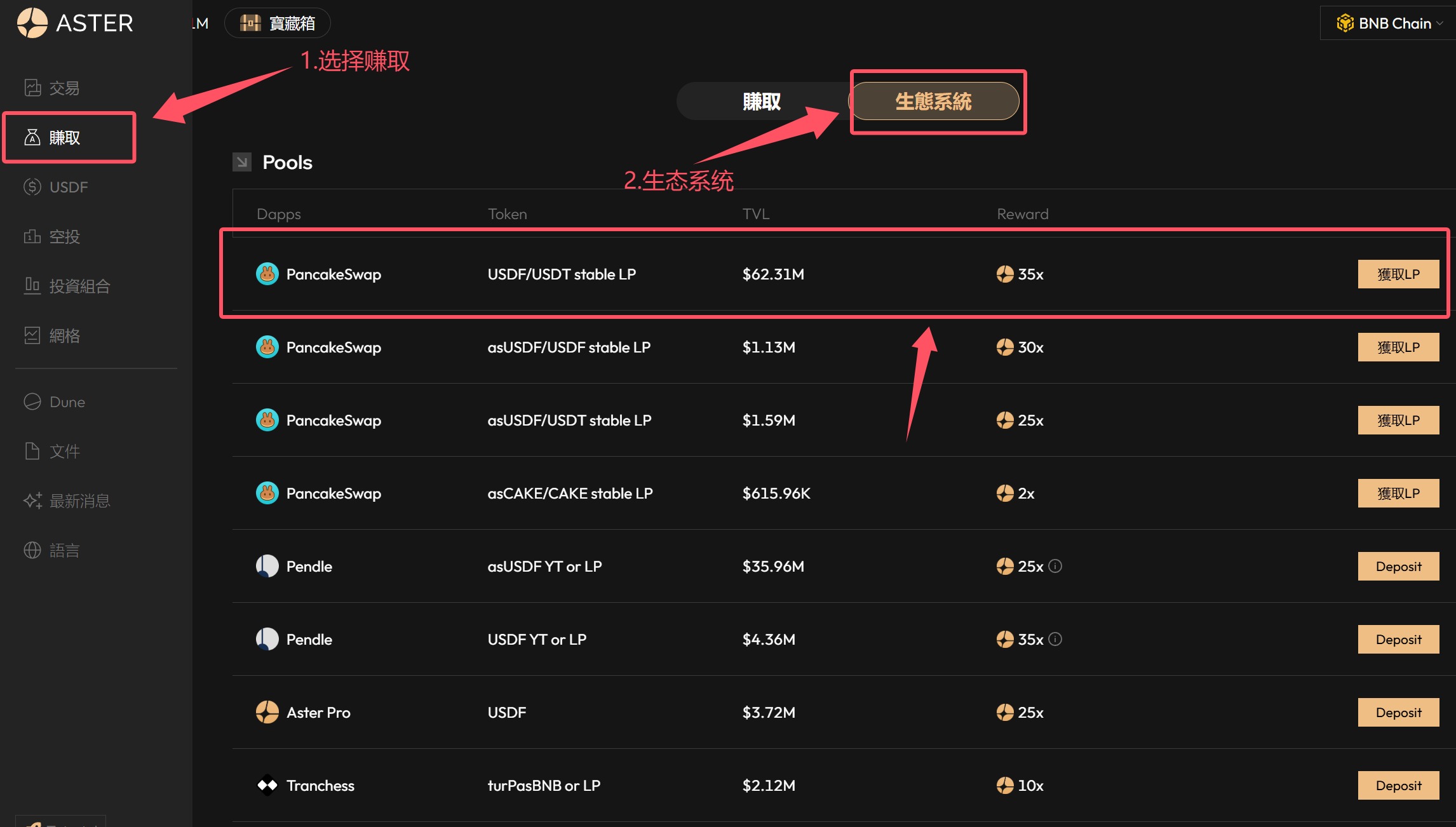Click Deposit for asUSDF YT or LP

tap(1398, 566)
